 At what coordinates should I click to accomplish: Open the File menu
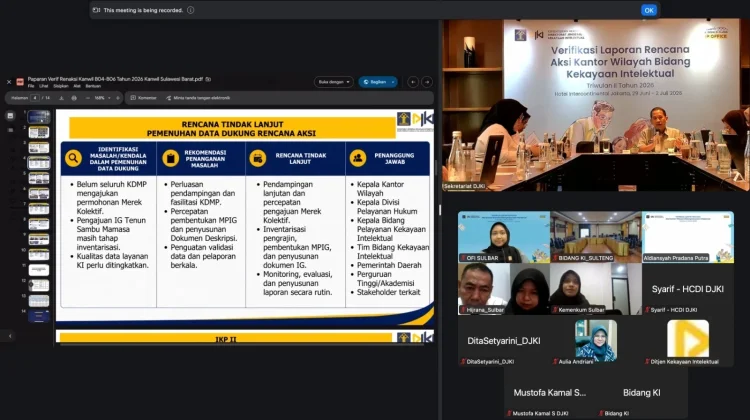31,86
